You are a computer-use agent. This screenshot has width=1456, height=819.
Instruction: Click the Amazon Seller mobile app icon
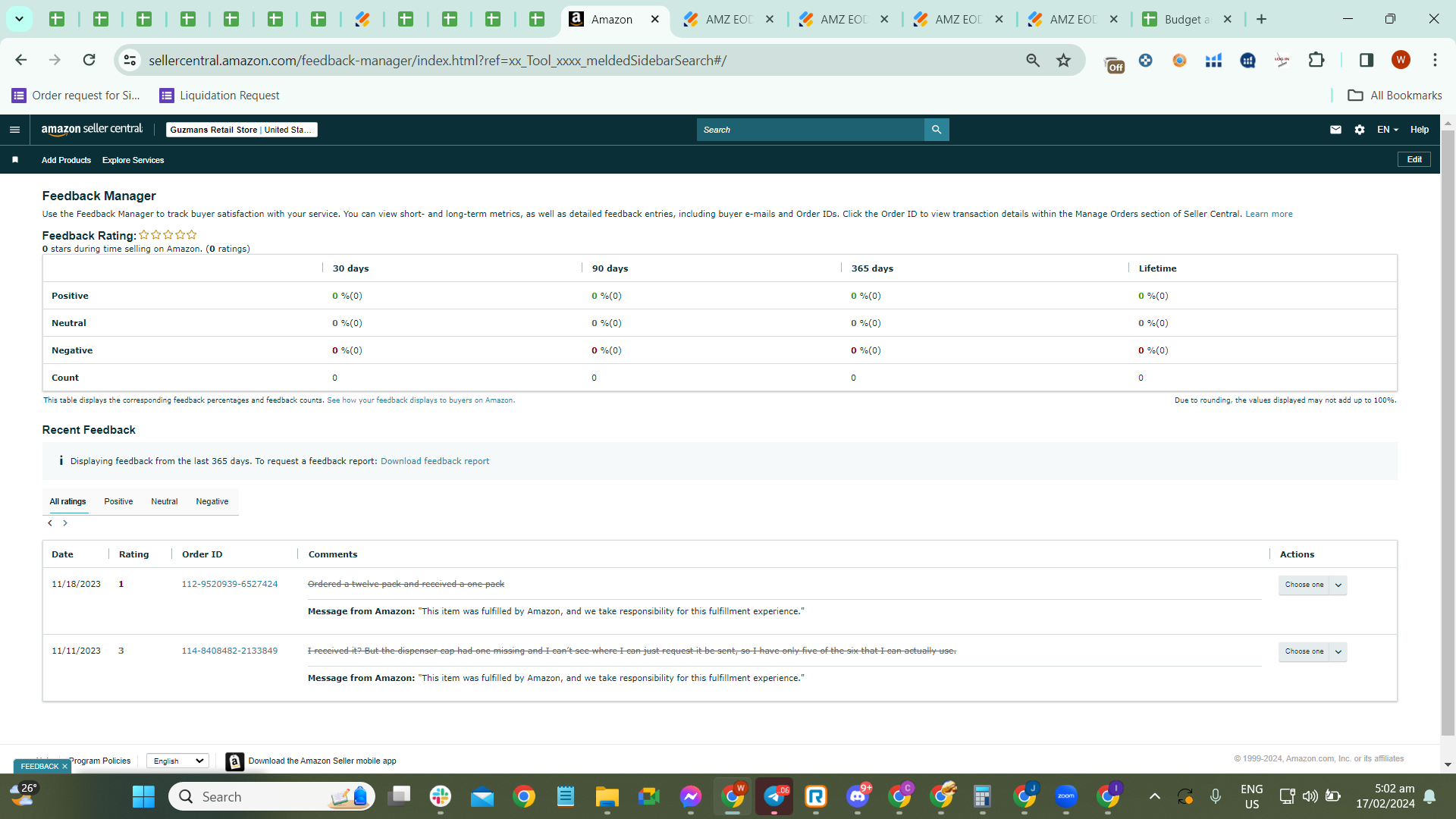[x=235, y=761]
